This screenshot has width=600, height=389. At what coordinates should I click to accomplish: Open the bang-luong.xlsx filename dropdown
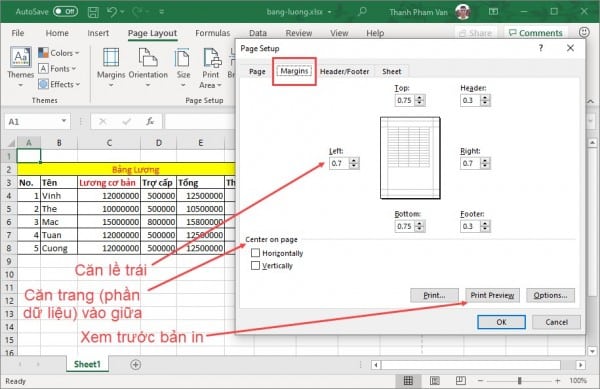click(x=329, y=12)
